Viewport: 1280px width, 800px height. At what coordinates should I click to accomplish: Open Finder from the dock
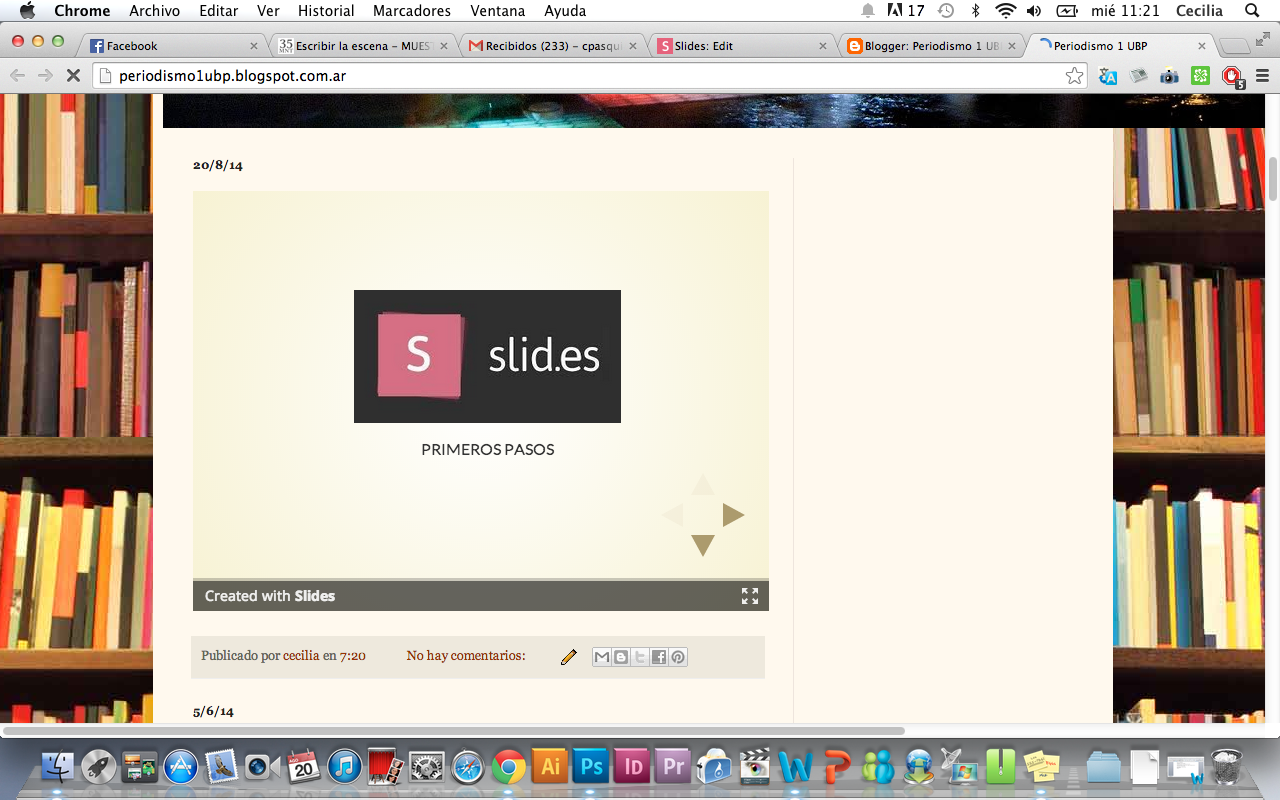58,767
